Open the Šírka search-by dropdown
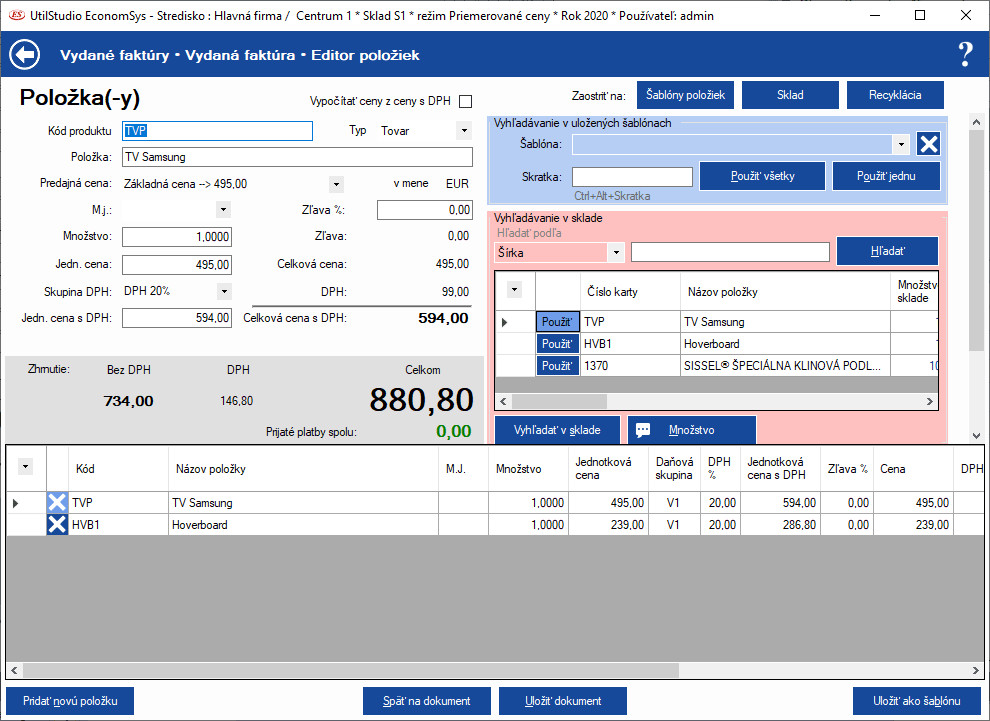Image resolution: width=990 pixels, height=721 pixels. (615, 253)
